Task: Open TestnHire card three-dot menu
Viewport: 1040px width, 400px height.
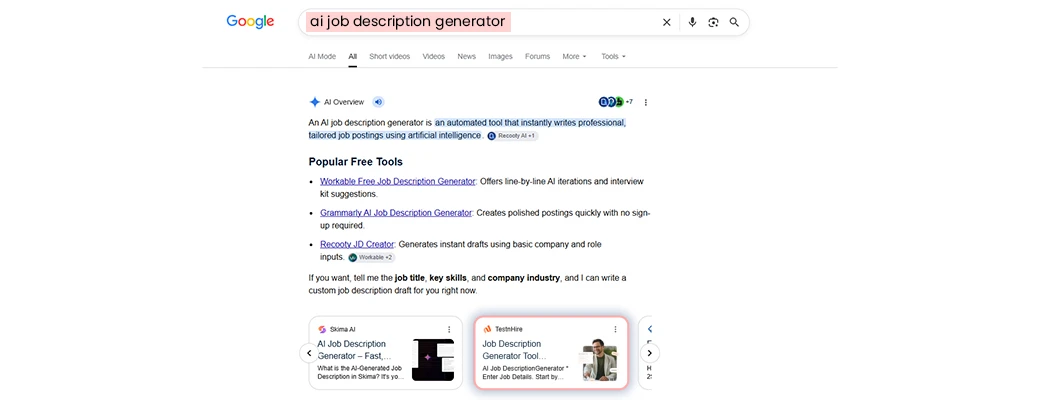Action: (615, 329)
